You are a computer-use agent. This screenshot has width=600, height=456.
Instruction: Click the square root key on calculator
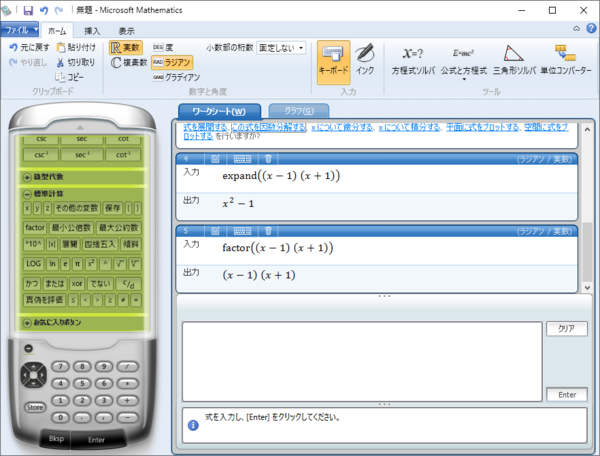coord(119,264)
